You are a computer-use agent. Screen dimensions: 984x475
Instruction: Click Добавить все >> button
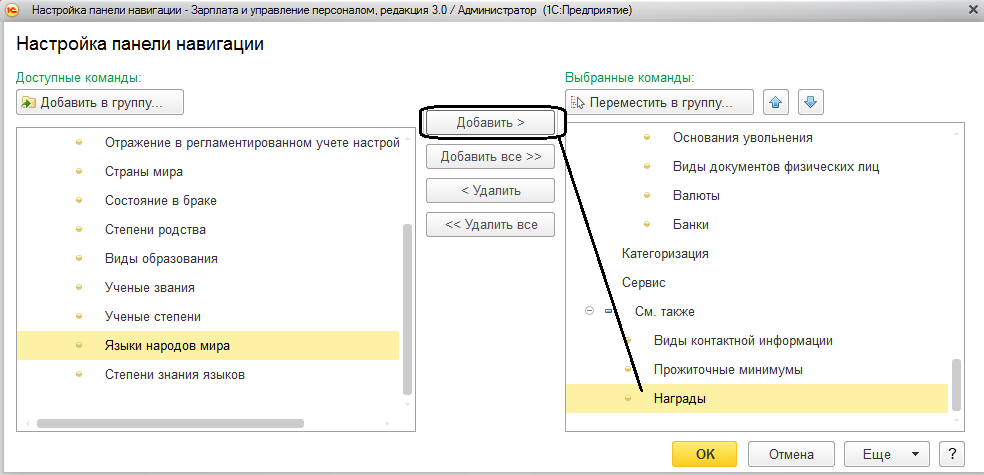490,157
